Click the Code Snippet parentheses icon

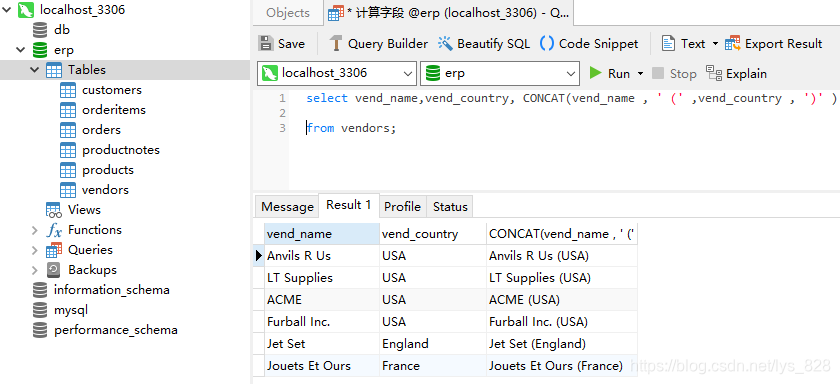[547, 43]
